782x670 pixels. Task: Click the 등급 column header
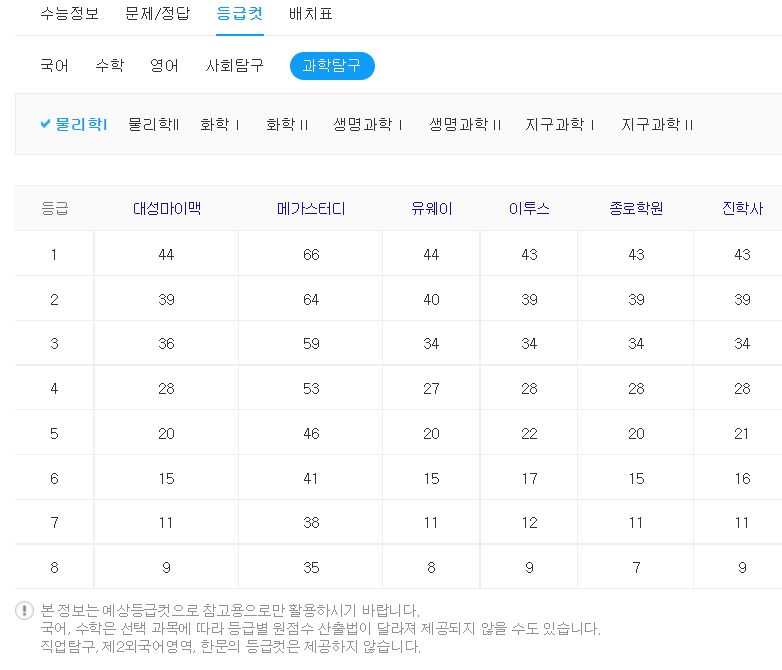pos(54,209)
